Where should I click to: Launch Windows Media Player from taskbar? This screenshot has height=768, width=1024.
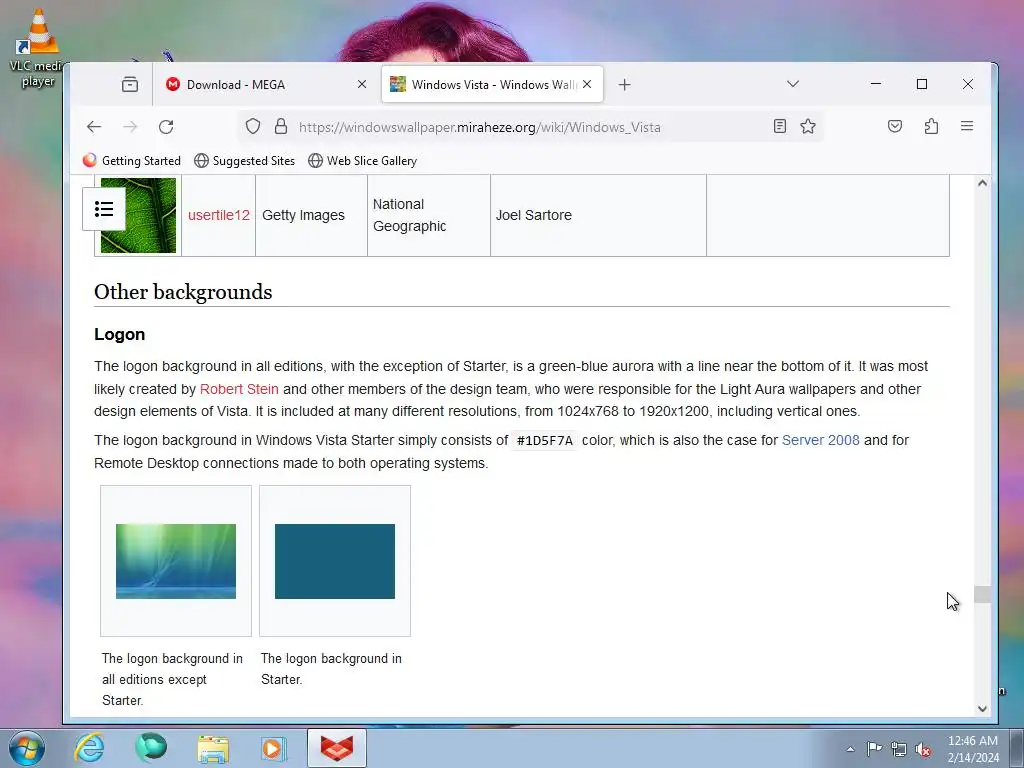point(274,748)
